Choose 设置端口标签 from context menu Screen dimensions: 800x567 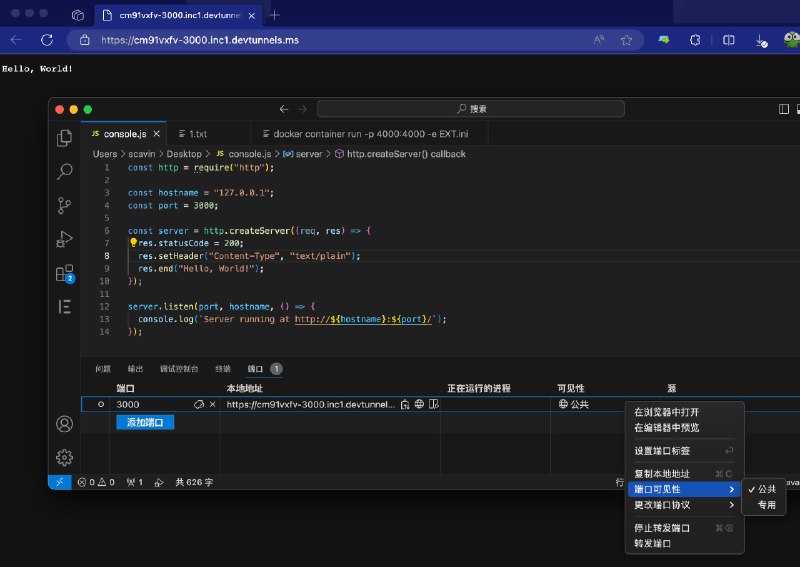point(684,451)
